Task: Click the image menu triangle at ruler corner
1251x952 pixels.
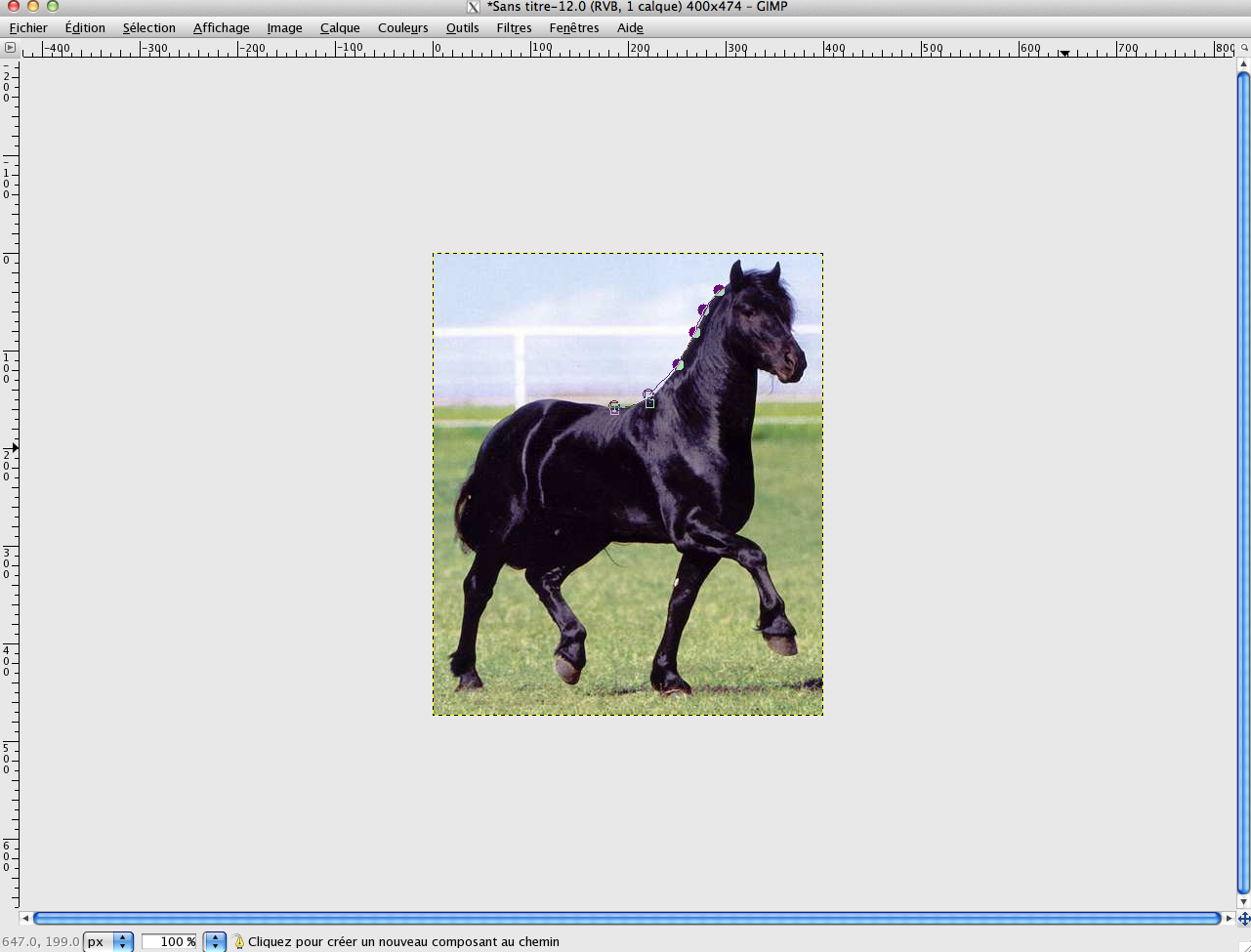Action: pos(10,47)
